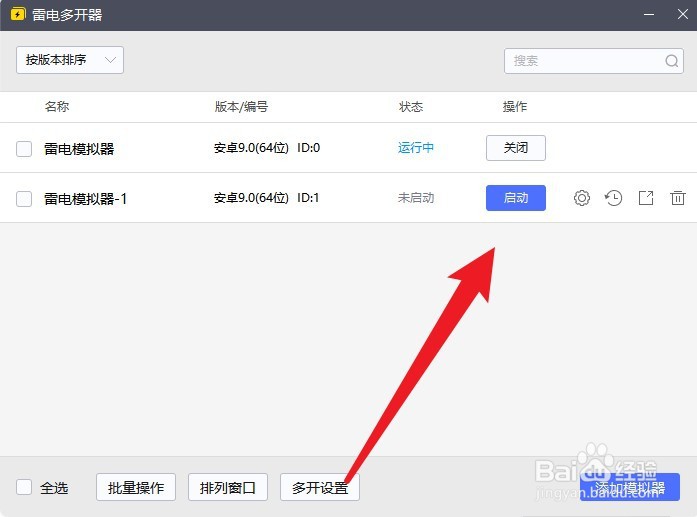The height and width of the screenshot is (517, 697).
Task: Focus the 搜索 input field
Action: tap(594, 61)
